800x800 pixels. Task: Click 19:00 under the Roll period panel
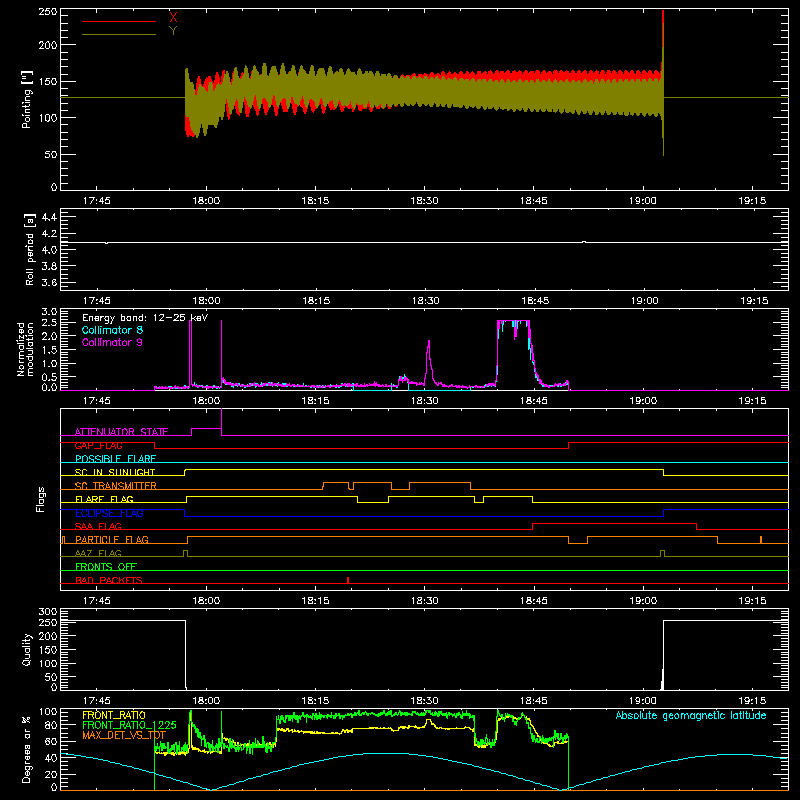pyautogui.click(x=644, y=301)
